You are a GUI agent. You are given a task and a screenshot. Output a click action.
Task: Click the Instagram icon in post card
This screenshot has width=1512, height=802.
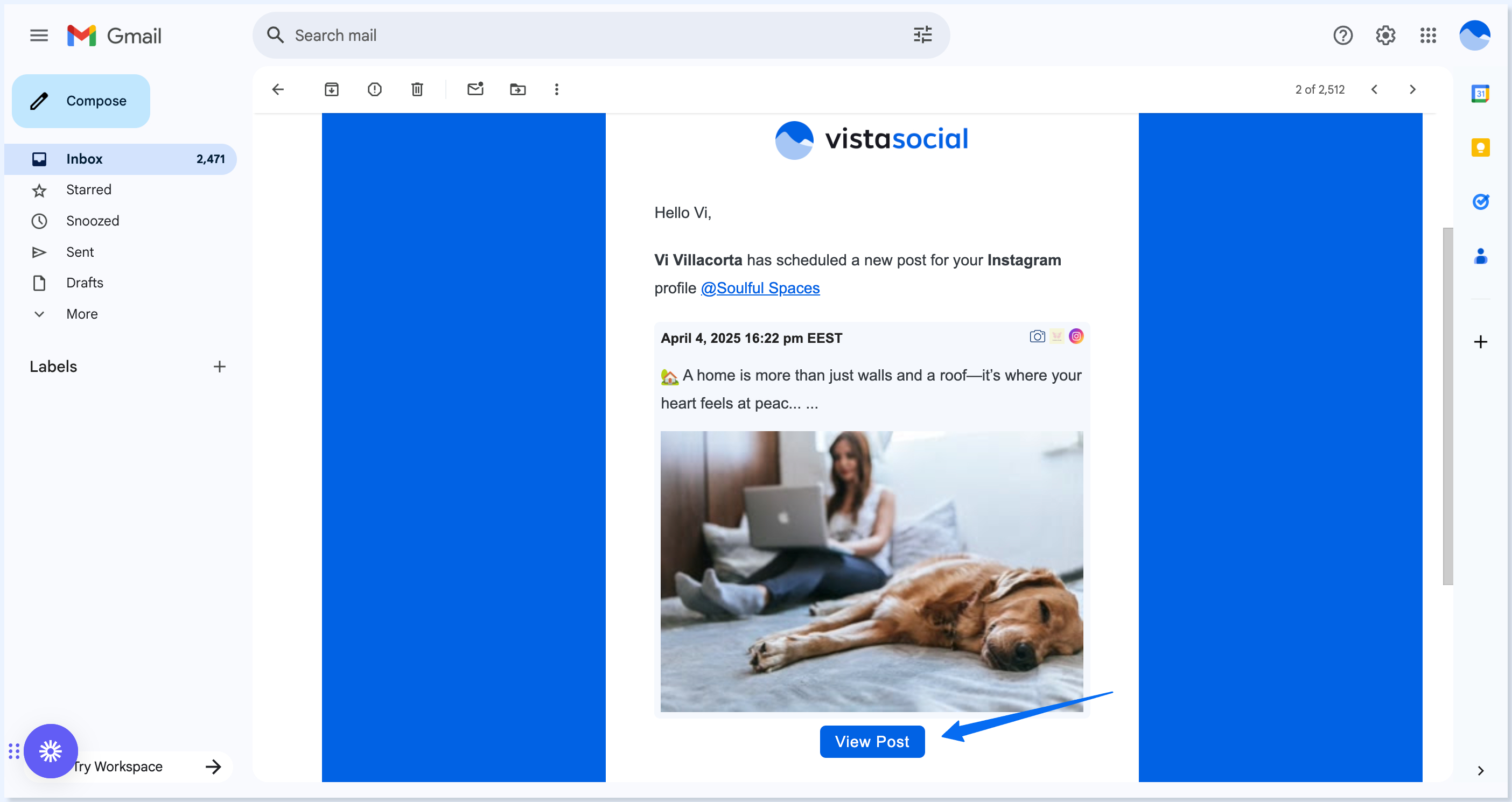pyautogui.click(x=1076, y=336)
